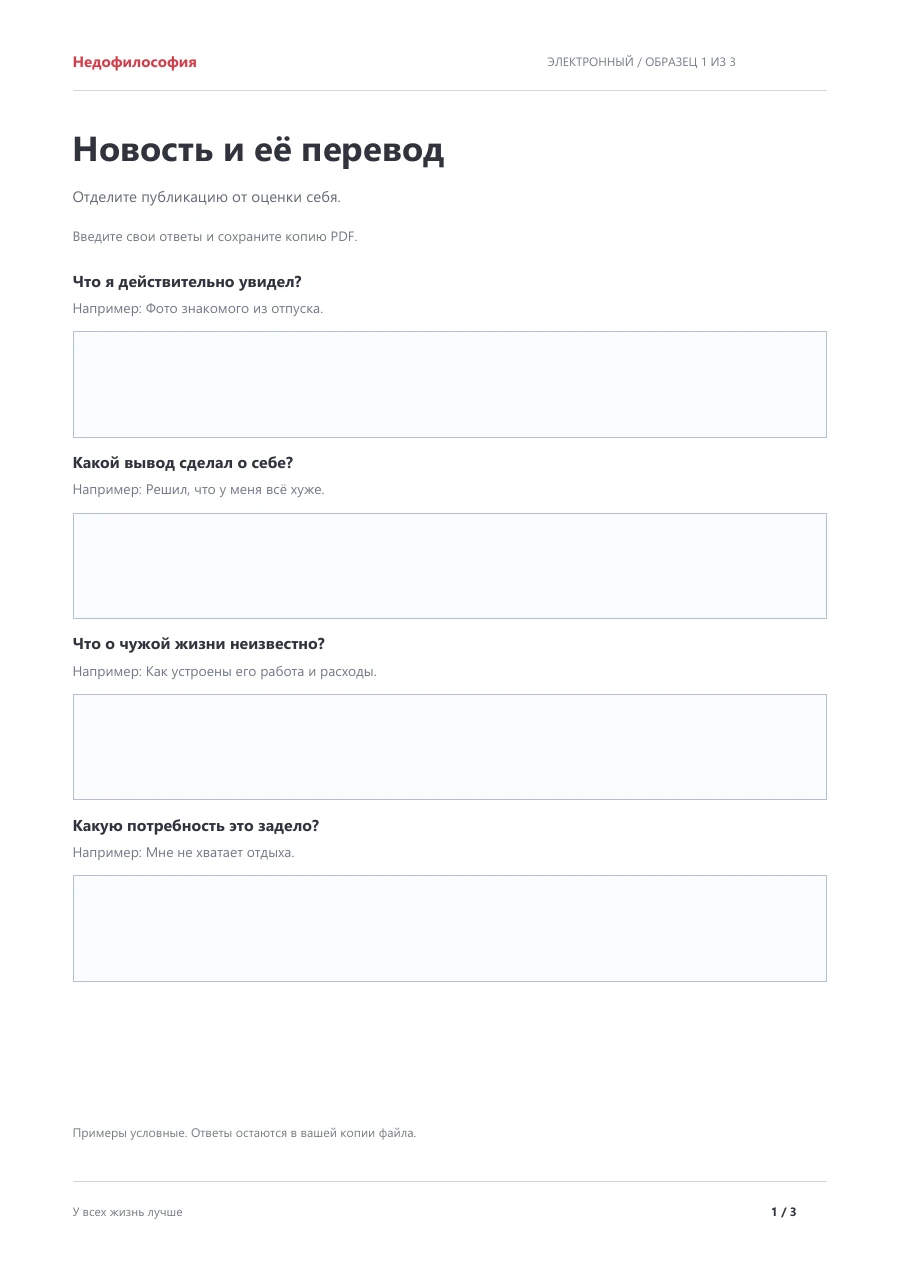Viewport: 900px width, 1272px height.
Task: Click the red "Недофилософия" brand name
Action: (x=134, y=62)
